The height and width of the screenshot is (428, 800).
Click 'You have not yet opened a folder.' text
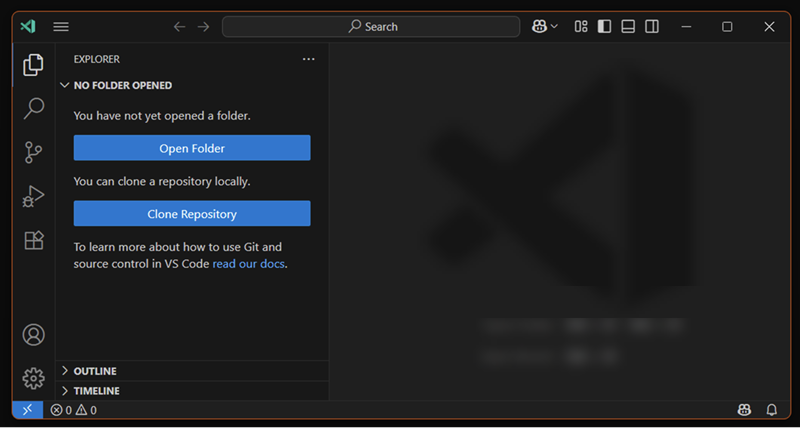[x=162, y=116]
